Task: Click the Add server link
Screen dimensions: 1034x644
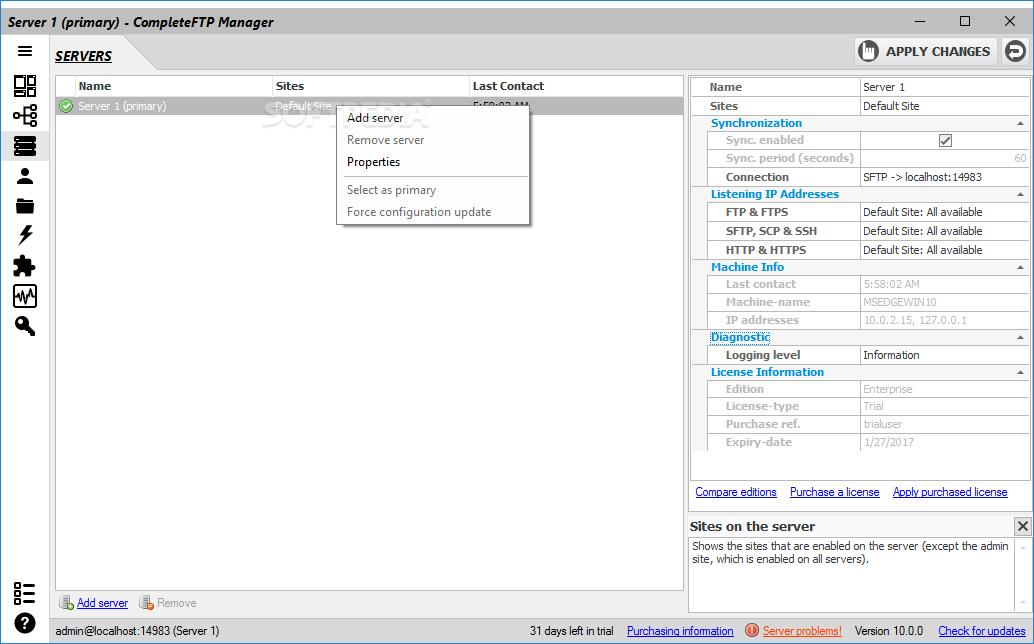Action: 102,602
